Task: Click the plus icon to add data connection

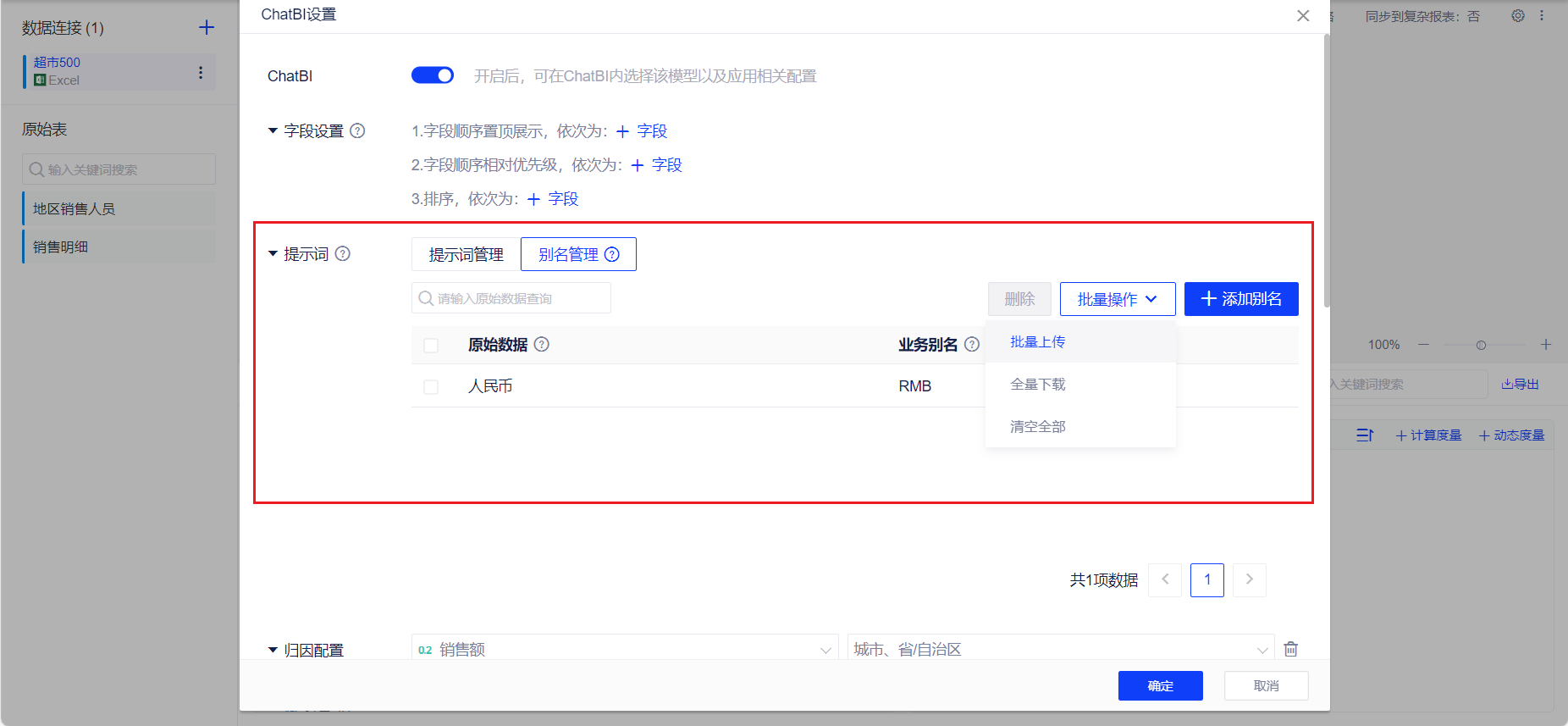Action: click(206, 28)
